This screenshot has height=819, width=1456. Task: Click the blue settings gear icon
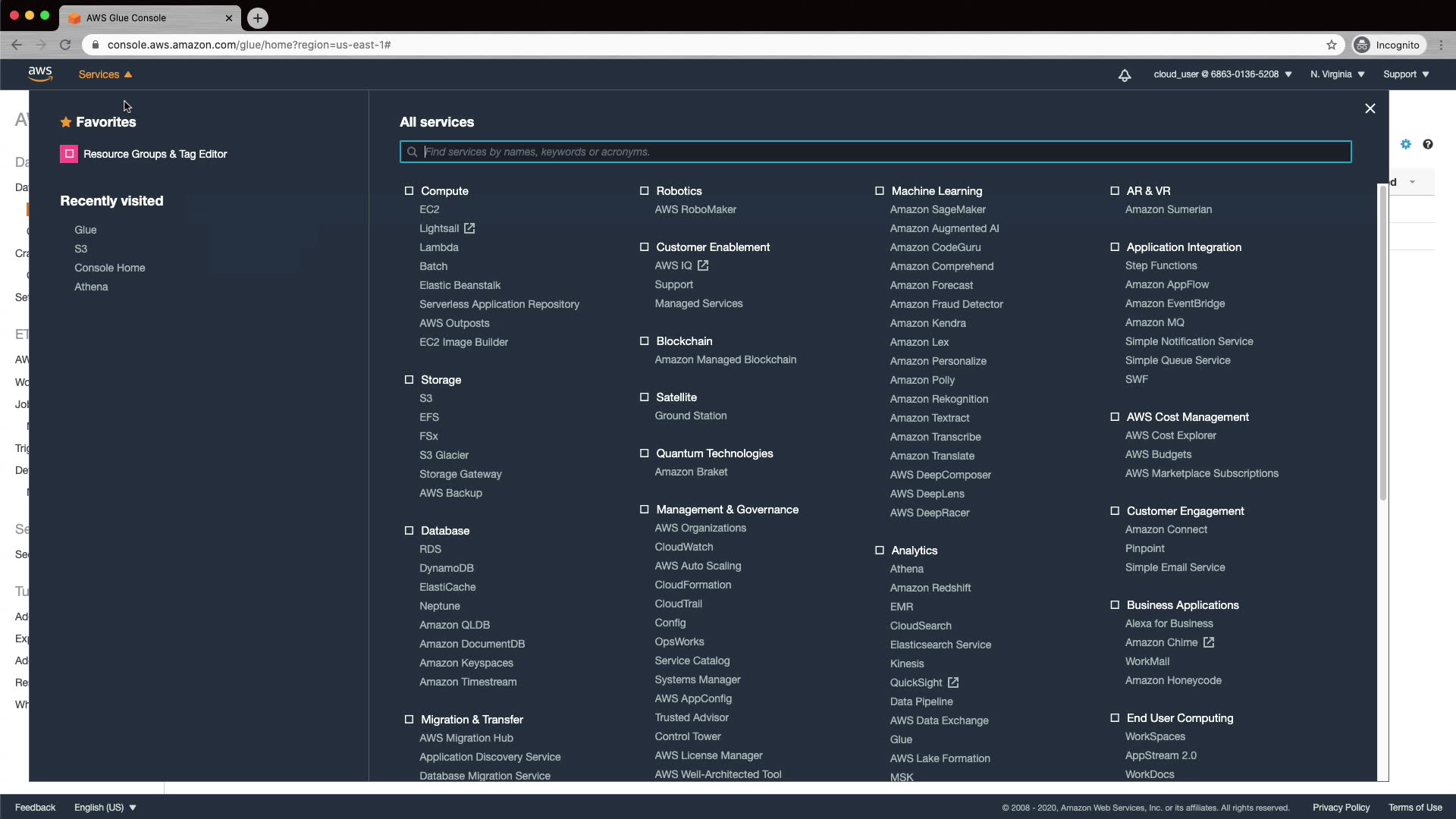click(1405, 144)
